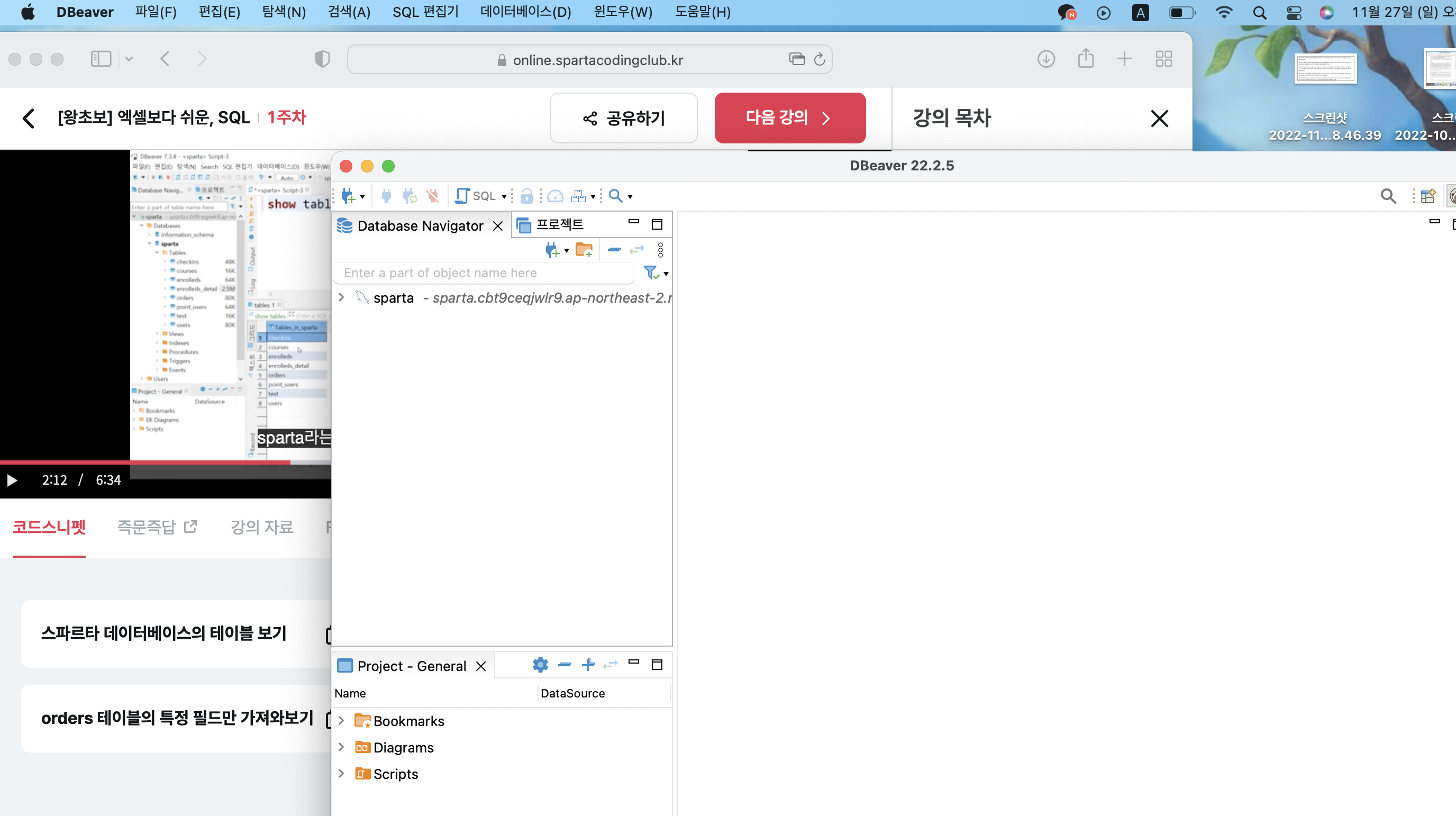Click the new connection plug icon inside Database Navigator
1456x816 pixels.
[552, 249]
